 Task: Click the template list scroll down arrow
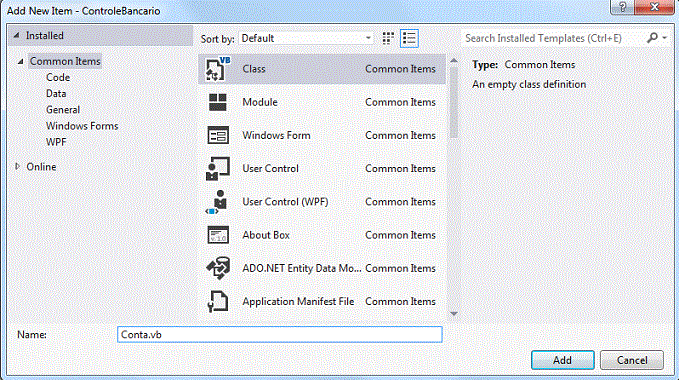click(454, 314)
